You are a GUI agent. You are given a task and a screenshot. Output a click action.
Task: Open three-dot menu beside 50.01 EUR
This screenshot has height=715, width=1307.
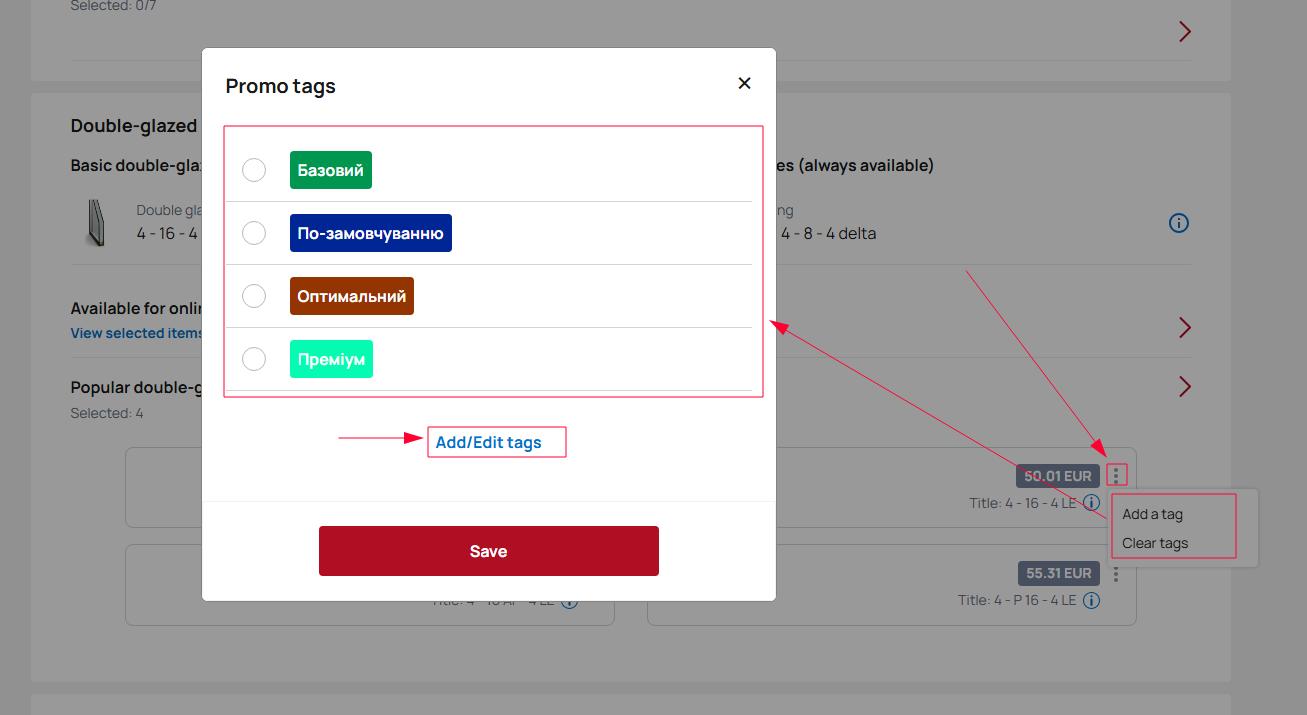[1116, 476]
